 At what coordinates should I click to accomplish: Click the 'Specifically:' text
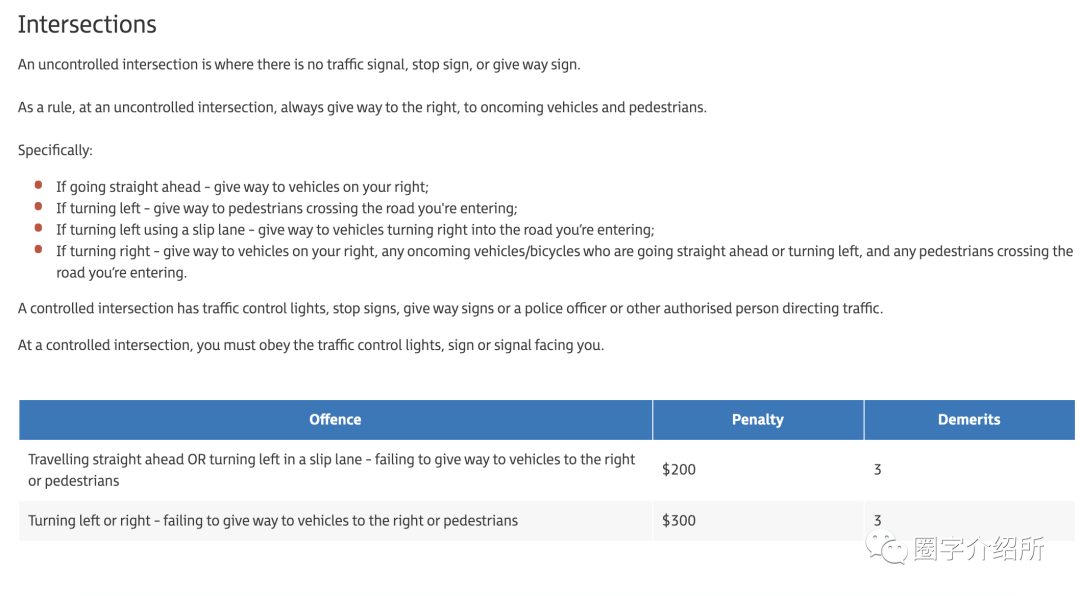point(55,150)
